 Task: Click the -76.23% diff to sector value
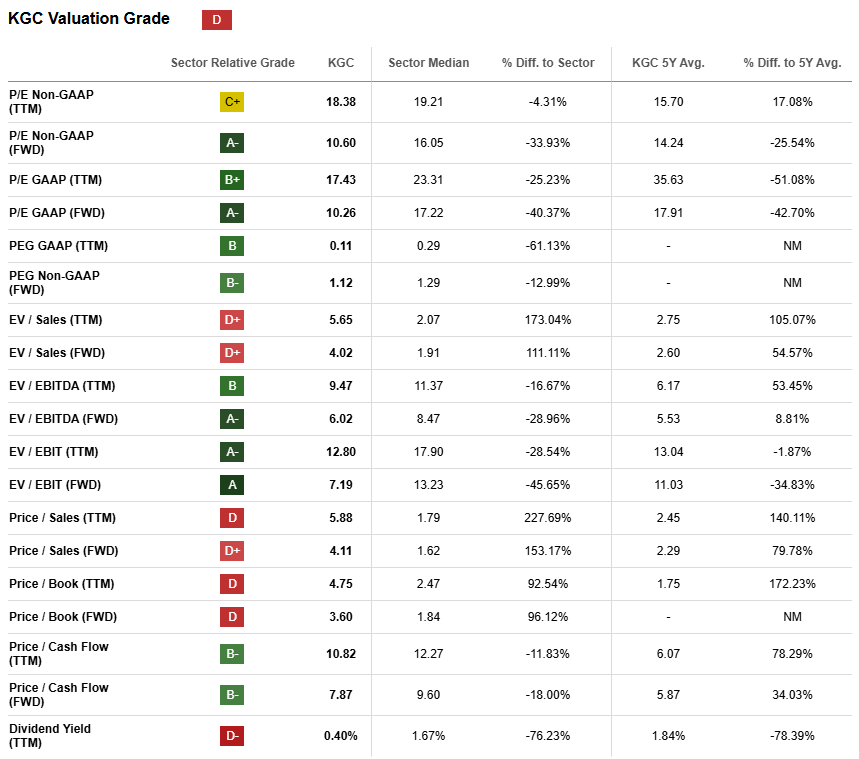pyautogui.click(x=548, y=735)
